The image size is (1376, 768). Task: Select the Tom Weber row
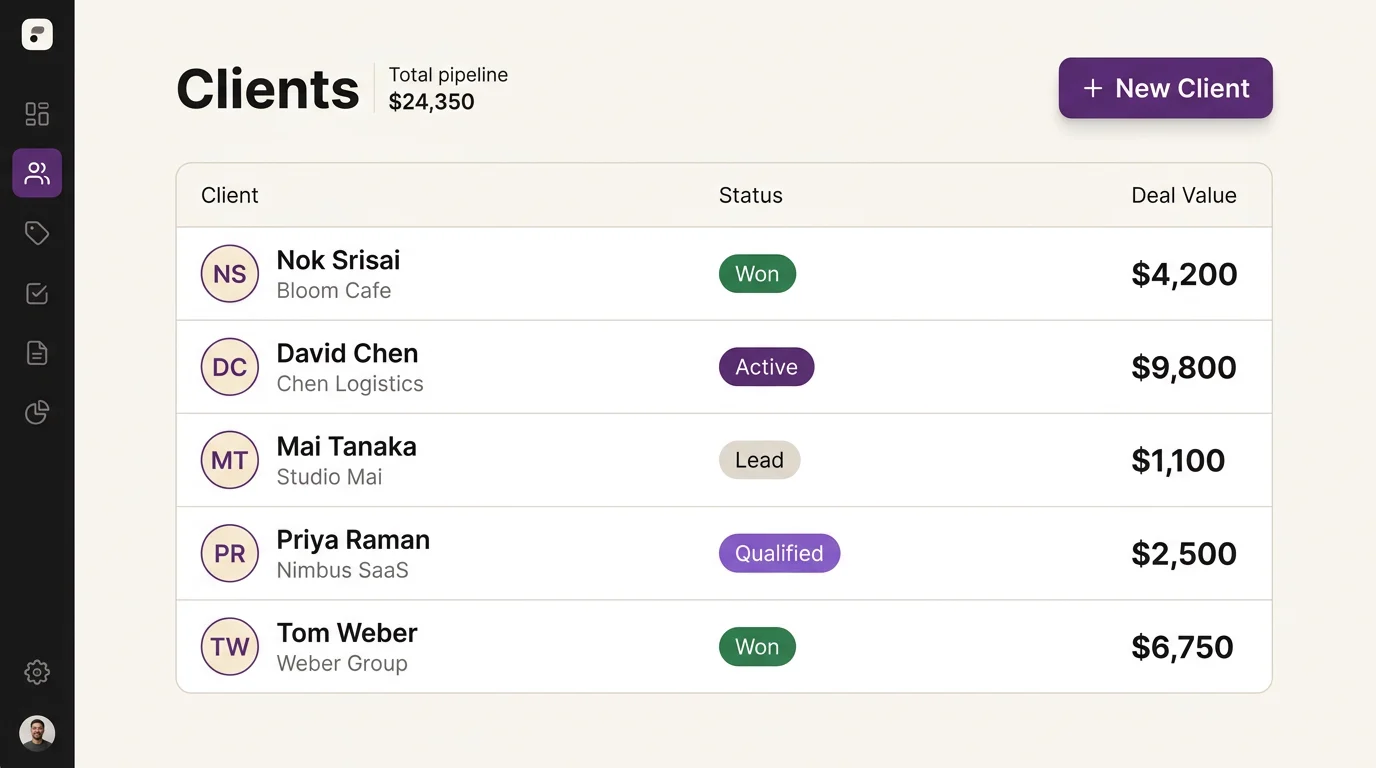click(724, 646)
